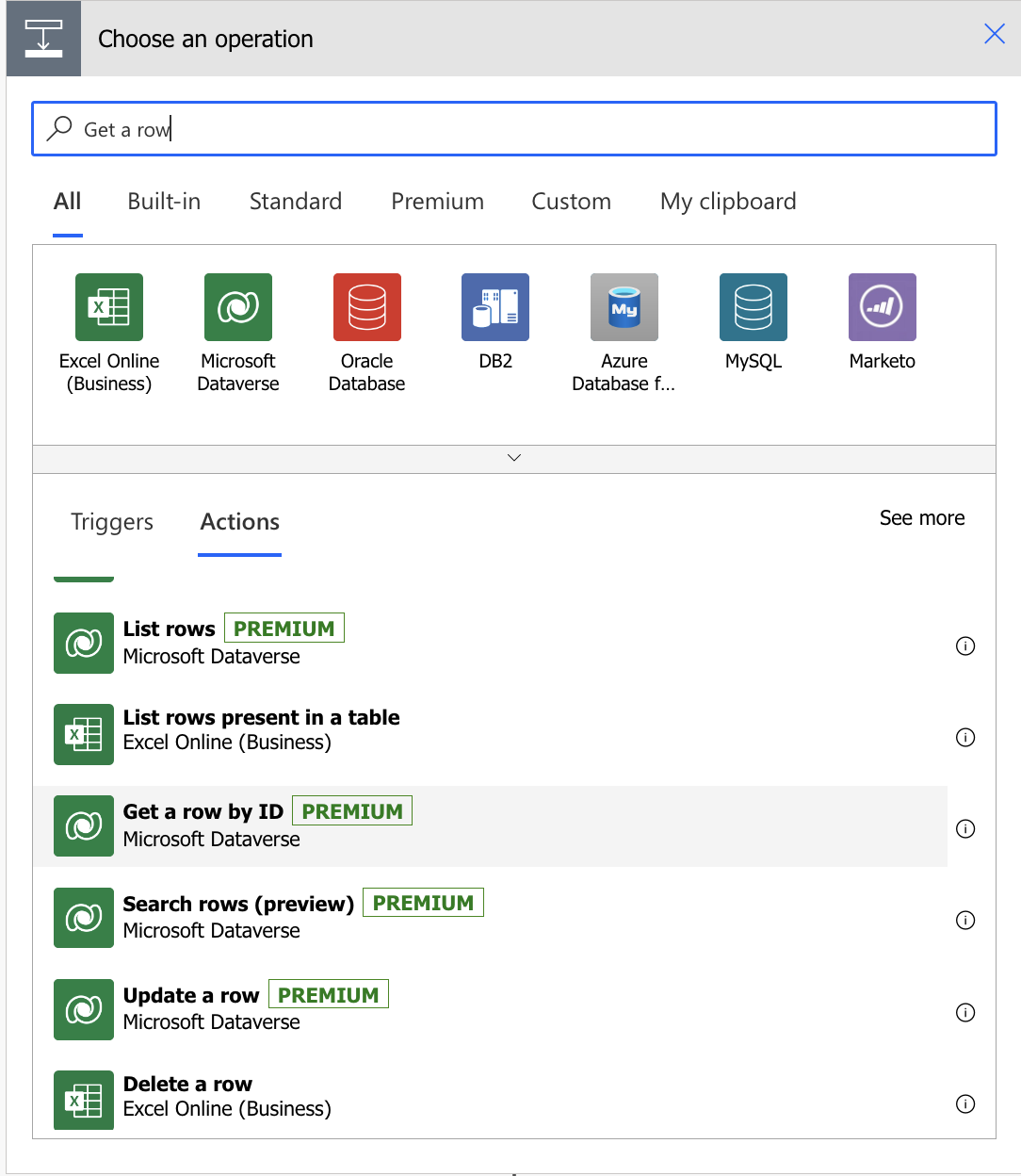
Task: Click the Excel icon beside Delete a row
Action: pos(84,1101)
